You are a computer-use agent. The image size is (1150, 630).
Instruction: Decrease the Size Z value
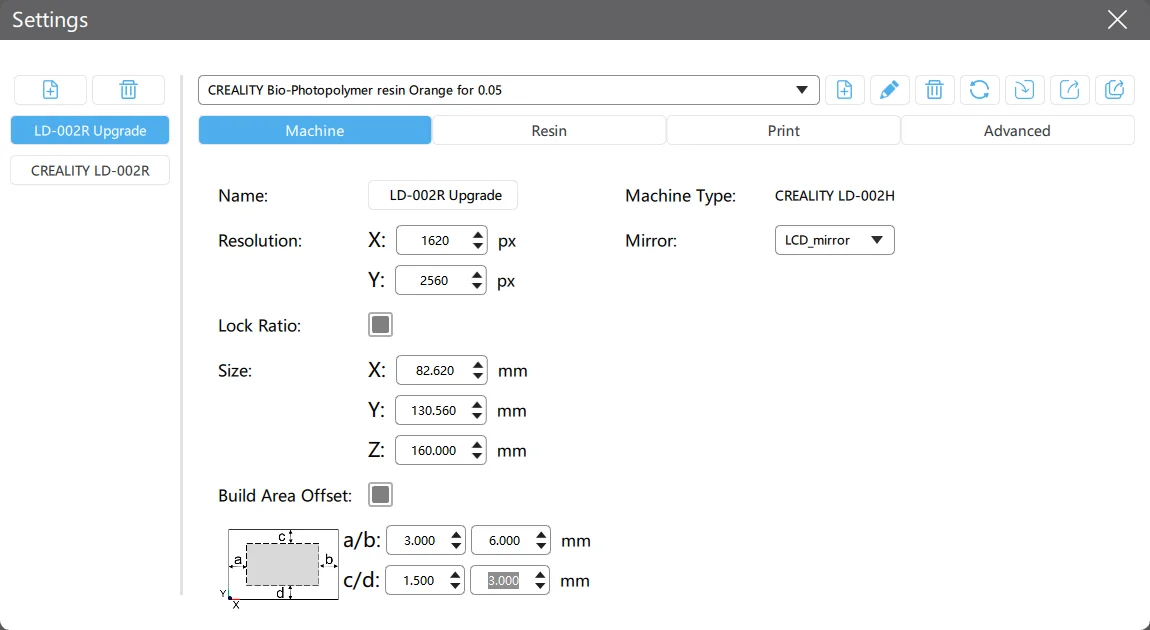coord(477,456)
